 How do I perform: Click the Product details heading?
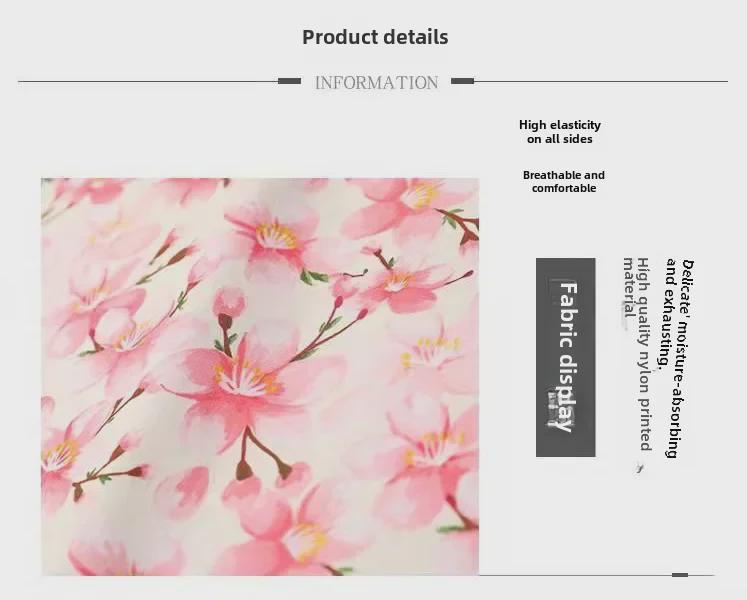tap(375, 37)
